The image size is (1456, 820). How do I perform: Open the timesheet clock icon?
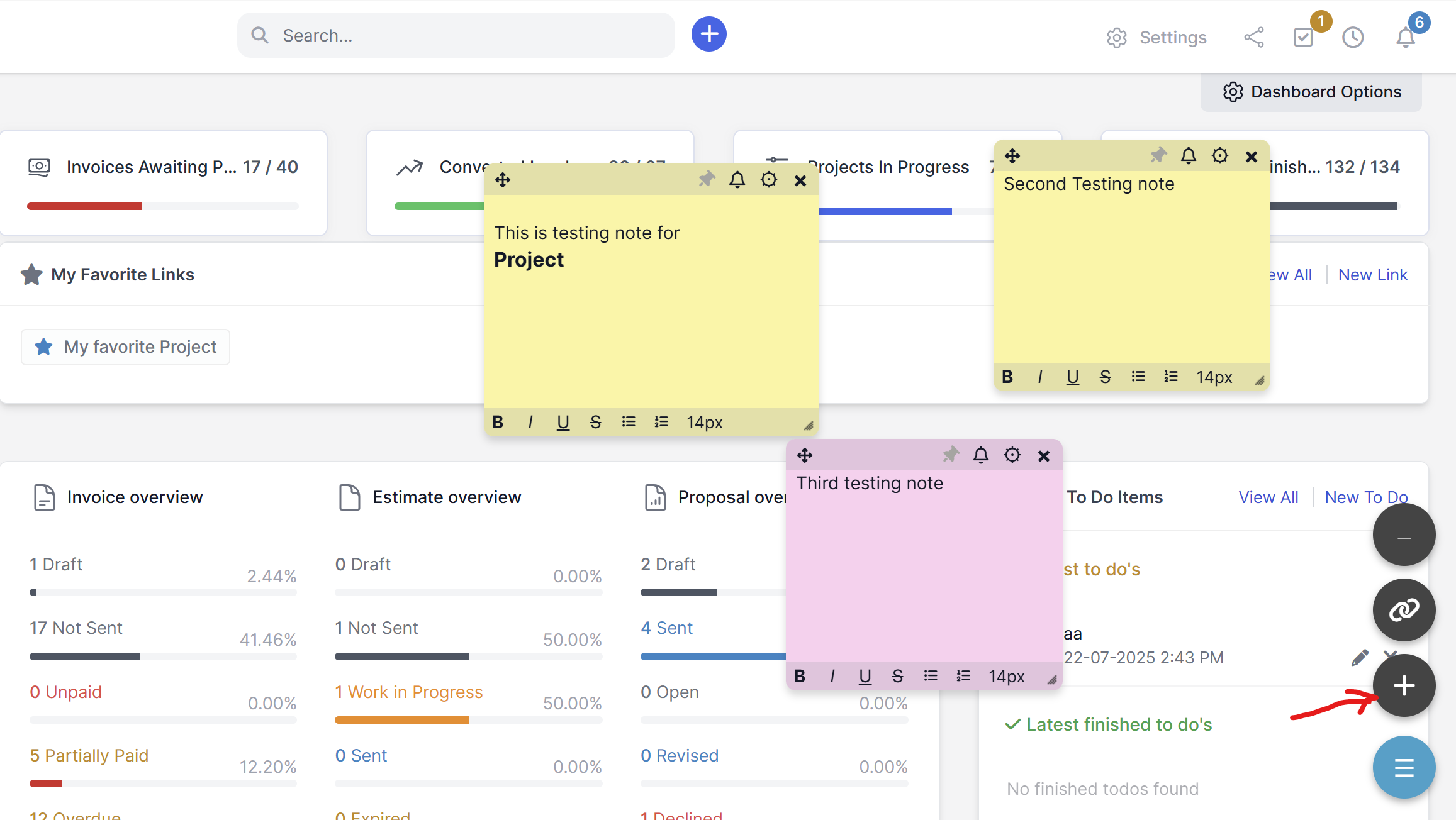pyautogui.click(x=1352, y=37)
